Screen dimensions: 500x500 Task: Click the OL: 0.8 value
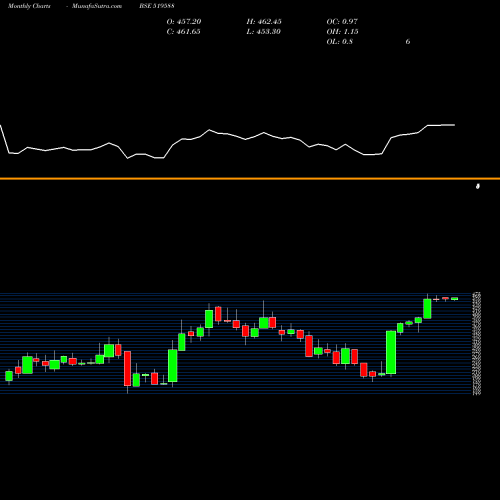[x=339, y=42]
